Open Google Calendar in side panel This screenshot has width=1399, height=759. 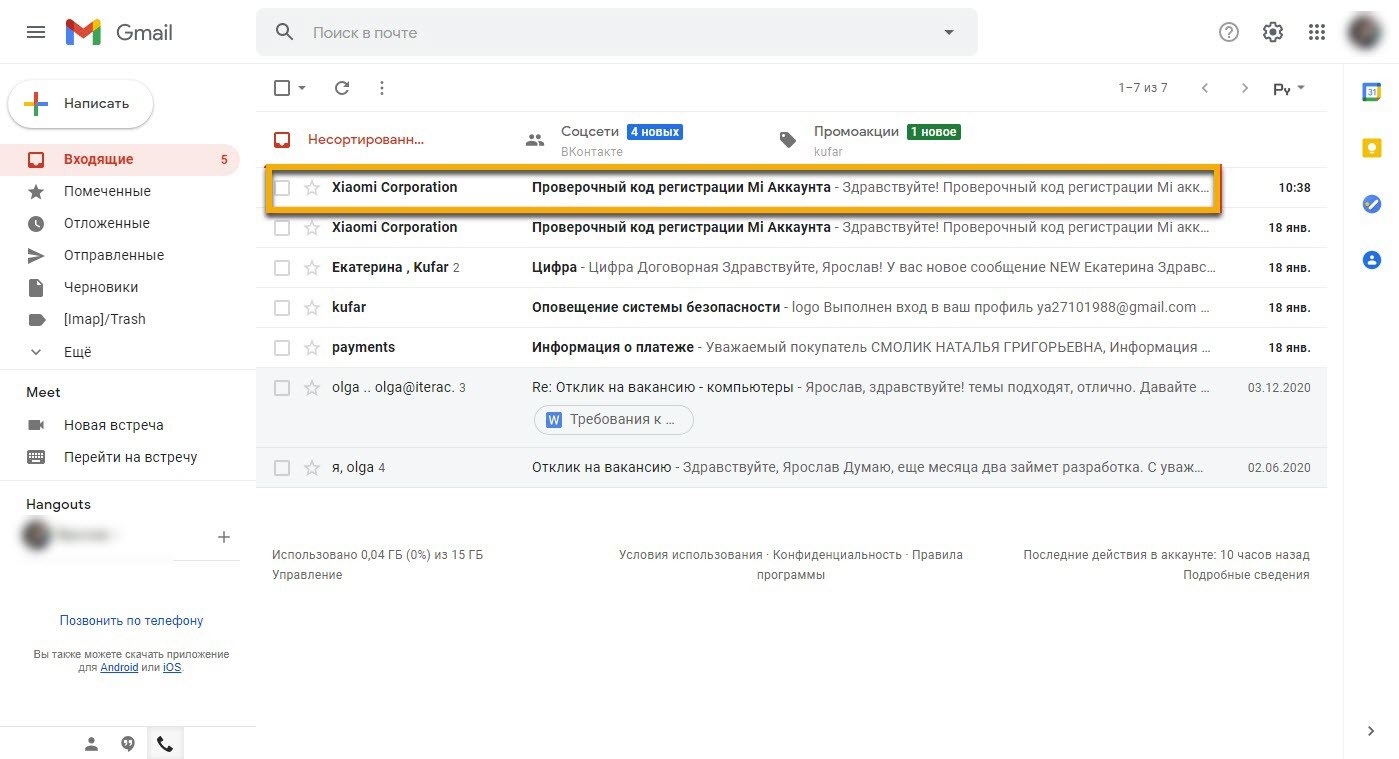tap(1371, 92)
